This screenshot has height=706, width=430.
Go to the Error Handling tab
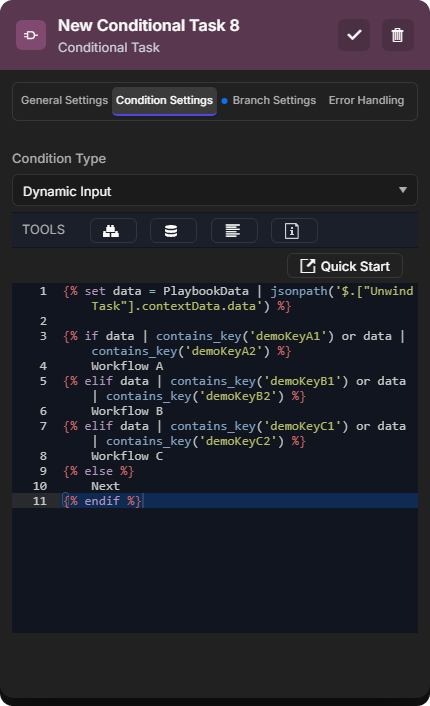(366, 100)
